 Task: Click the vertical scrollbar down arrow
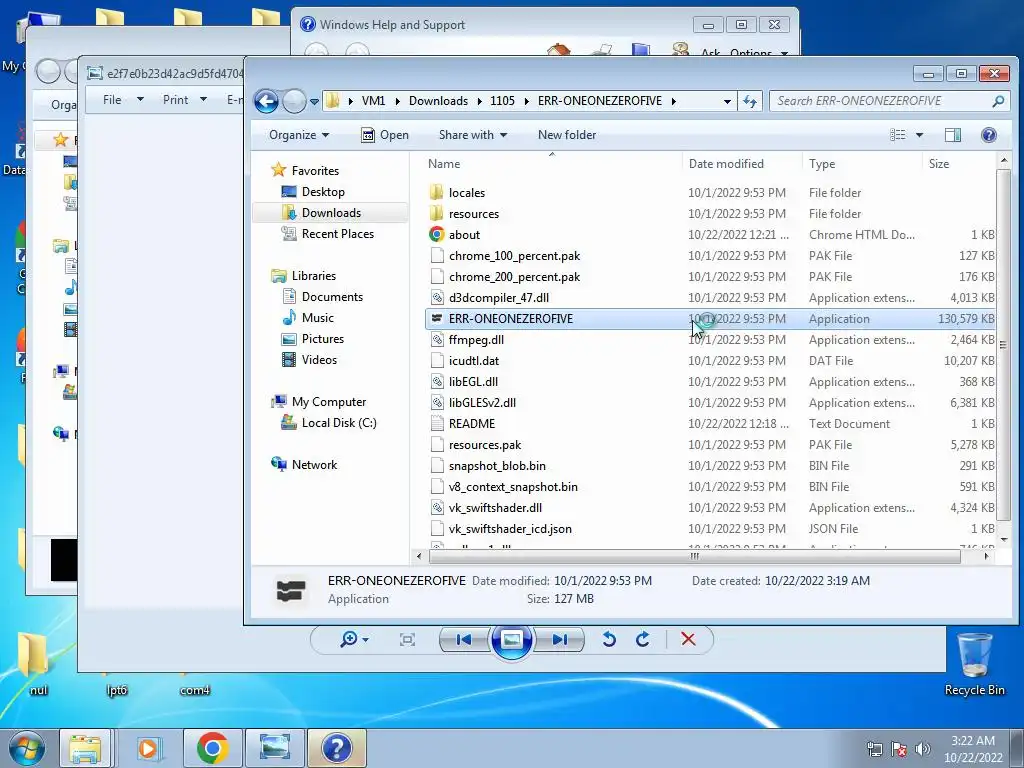pos(1004,540)
